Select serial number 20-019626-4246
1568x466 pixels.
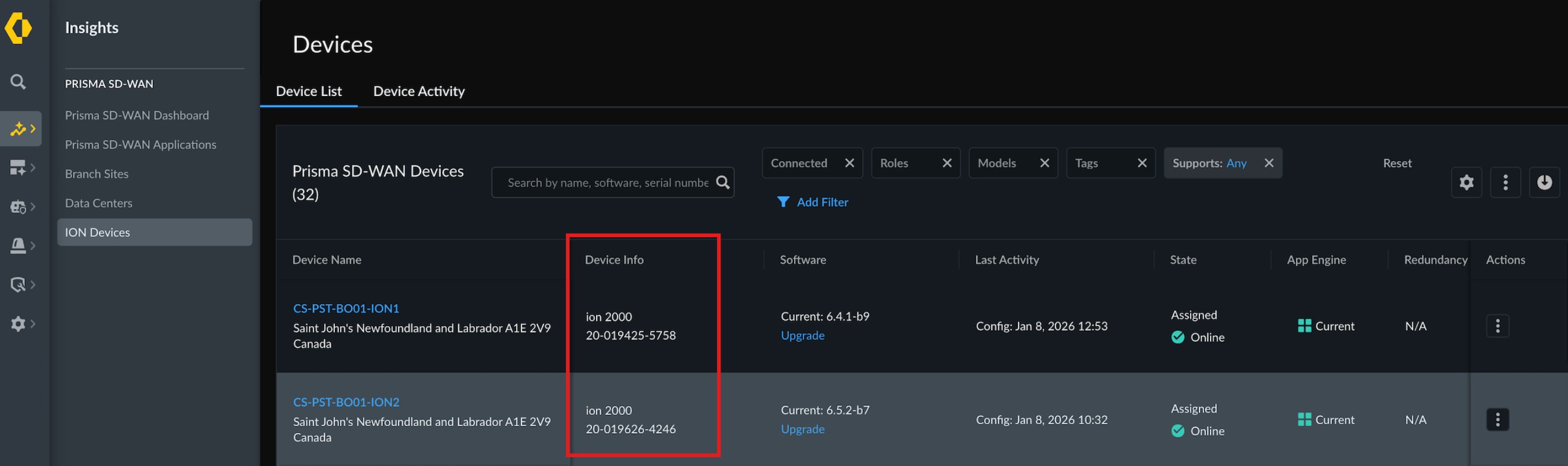pos(631,429)
